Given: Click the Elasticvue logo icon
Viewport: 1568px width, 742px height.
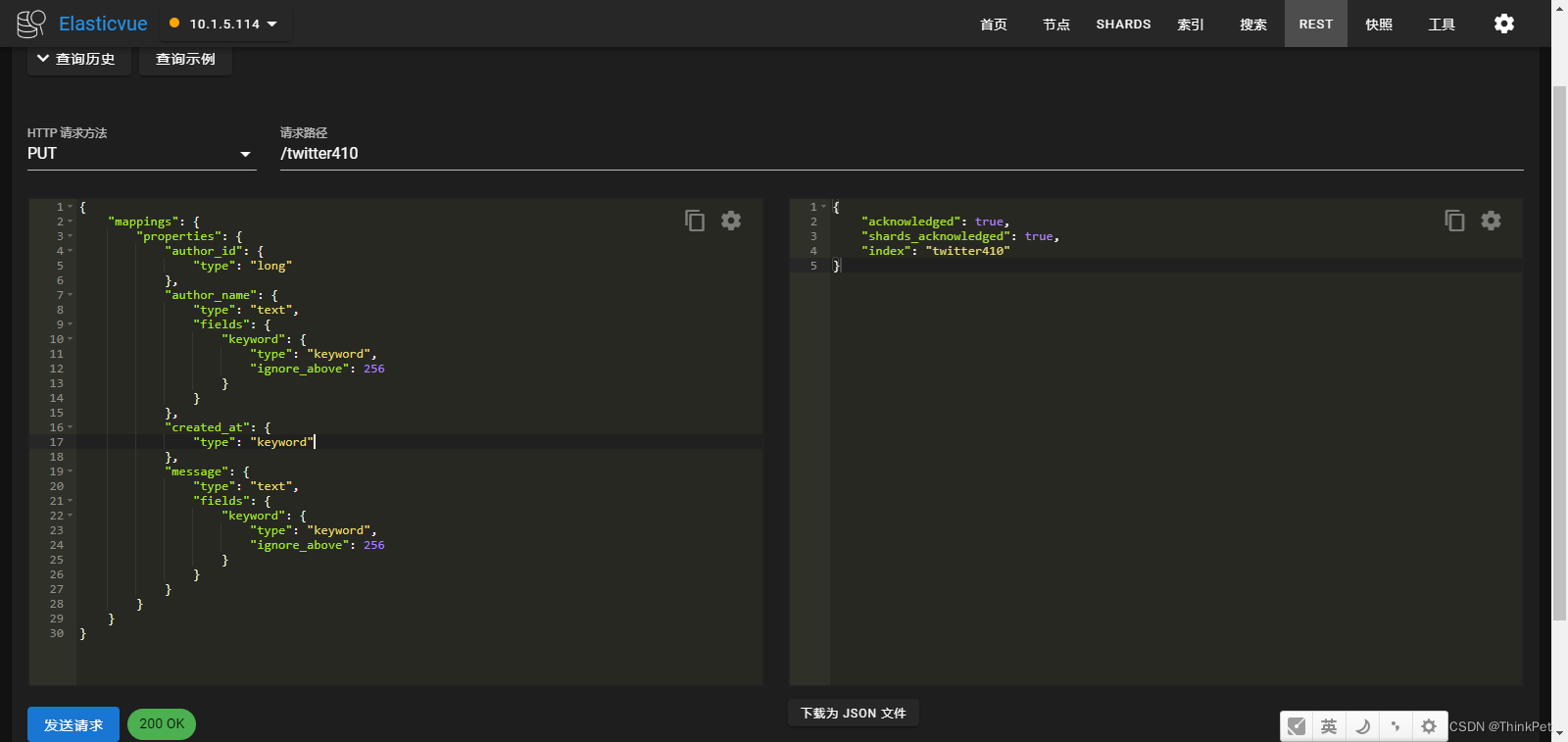Looking at the screenshot, I should tap(31, 24).
